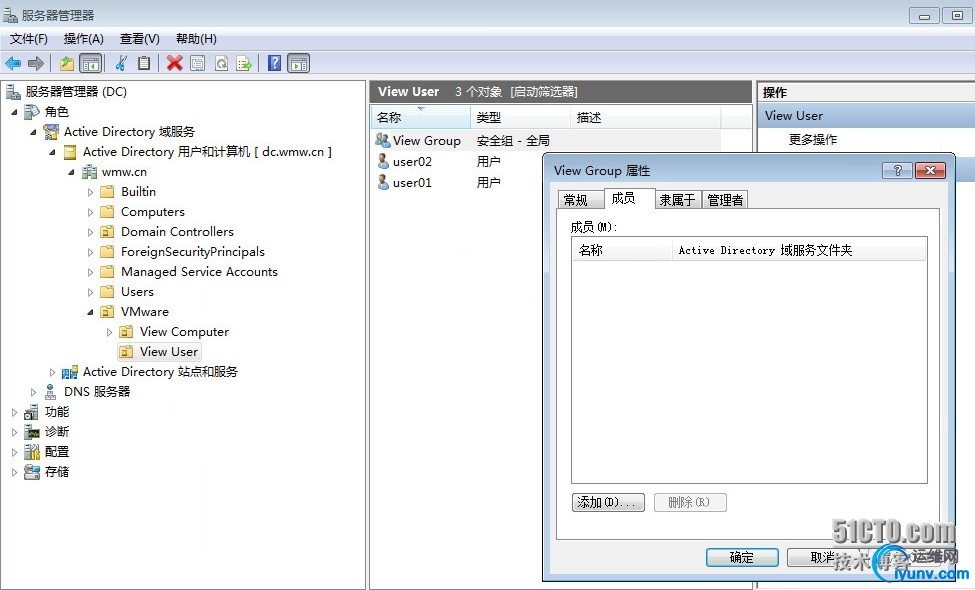This screenshot has width=975, height=590.
Task: Click the Paste clipboard icon
Action: 144,63
